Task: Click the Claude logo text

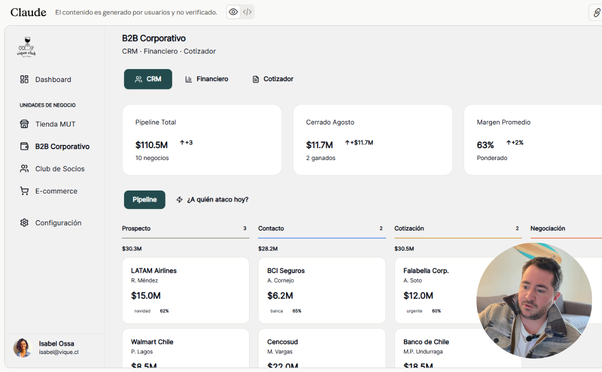Action: coord(28,12)
